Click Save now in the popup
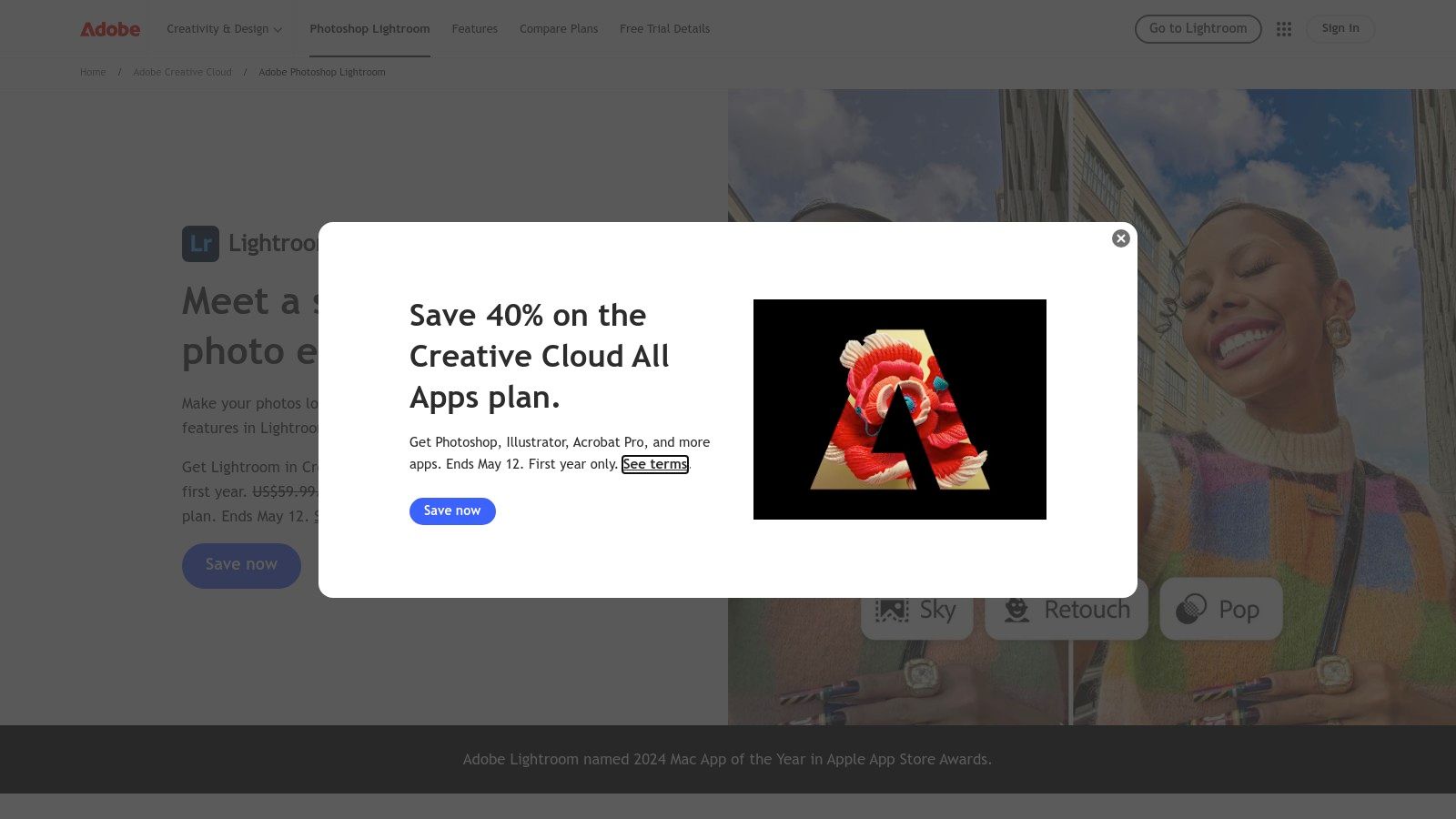Viewport: 1456px width, 819px height. click(452, 511)
